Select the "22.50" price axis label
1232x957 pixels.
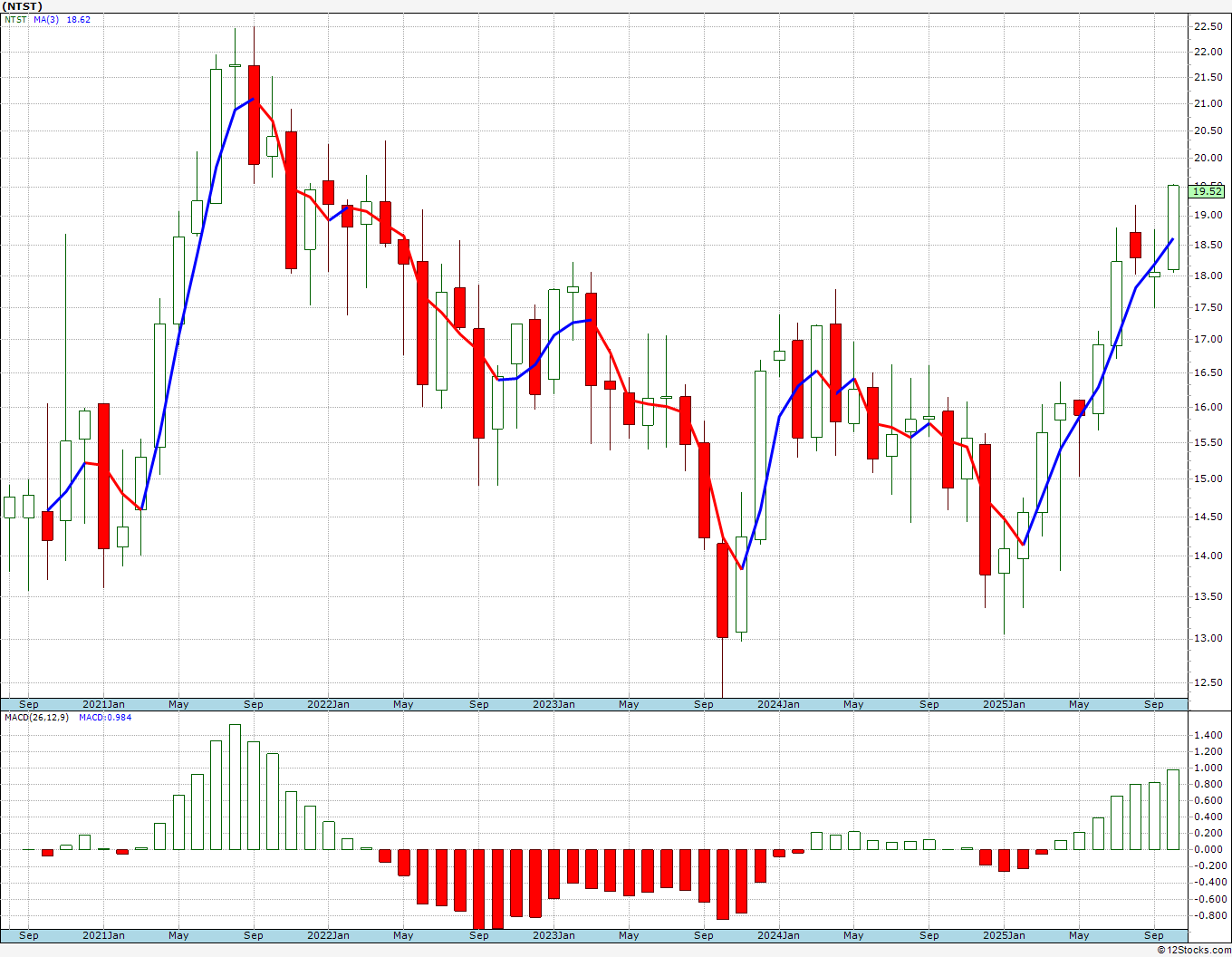pos(1208,26)
